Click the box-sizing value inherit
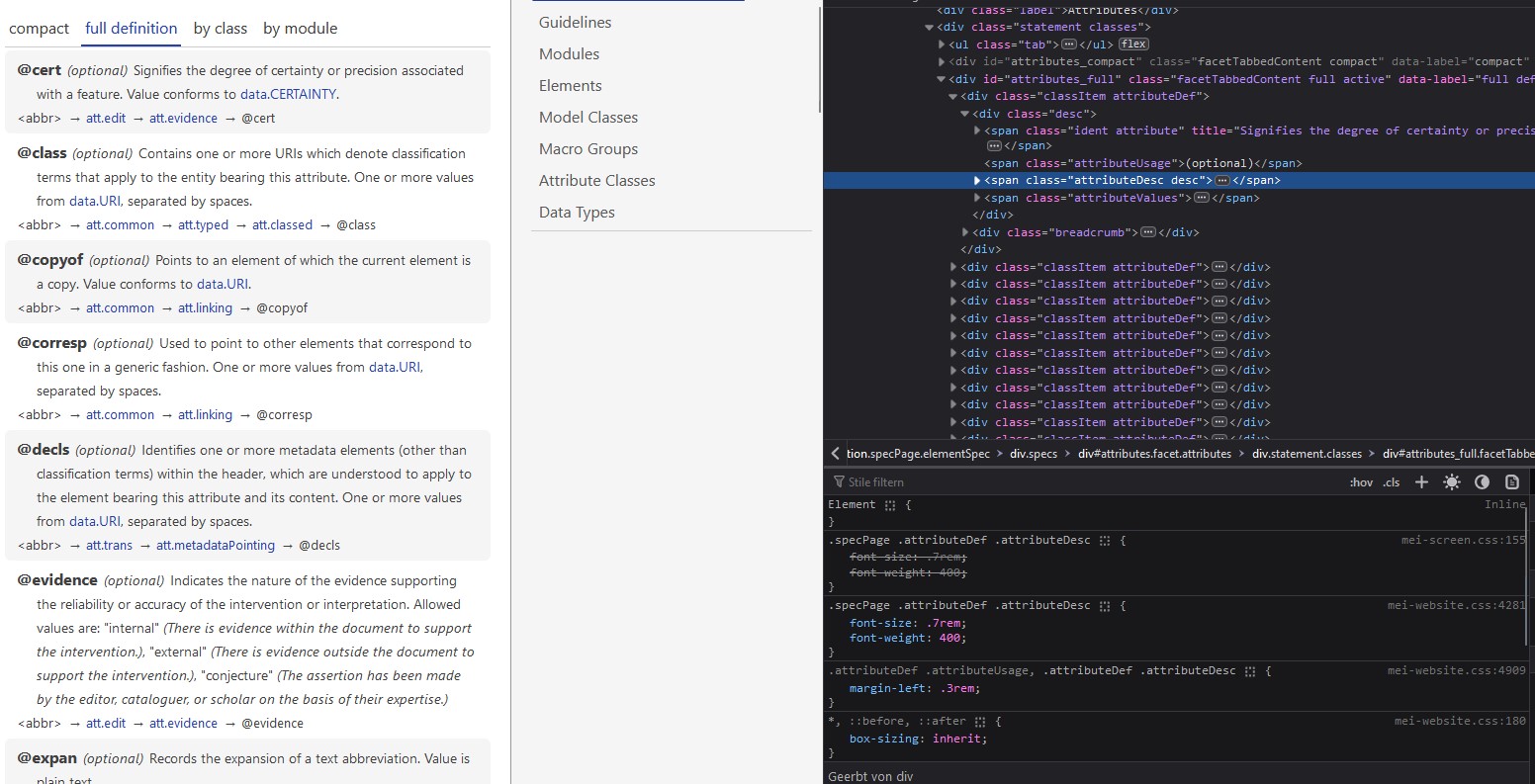Screen dimensions: 1535x784 958,739
